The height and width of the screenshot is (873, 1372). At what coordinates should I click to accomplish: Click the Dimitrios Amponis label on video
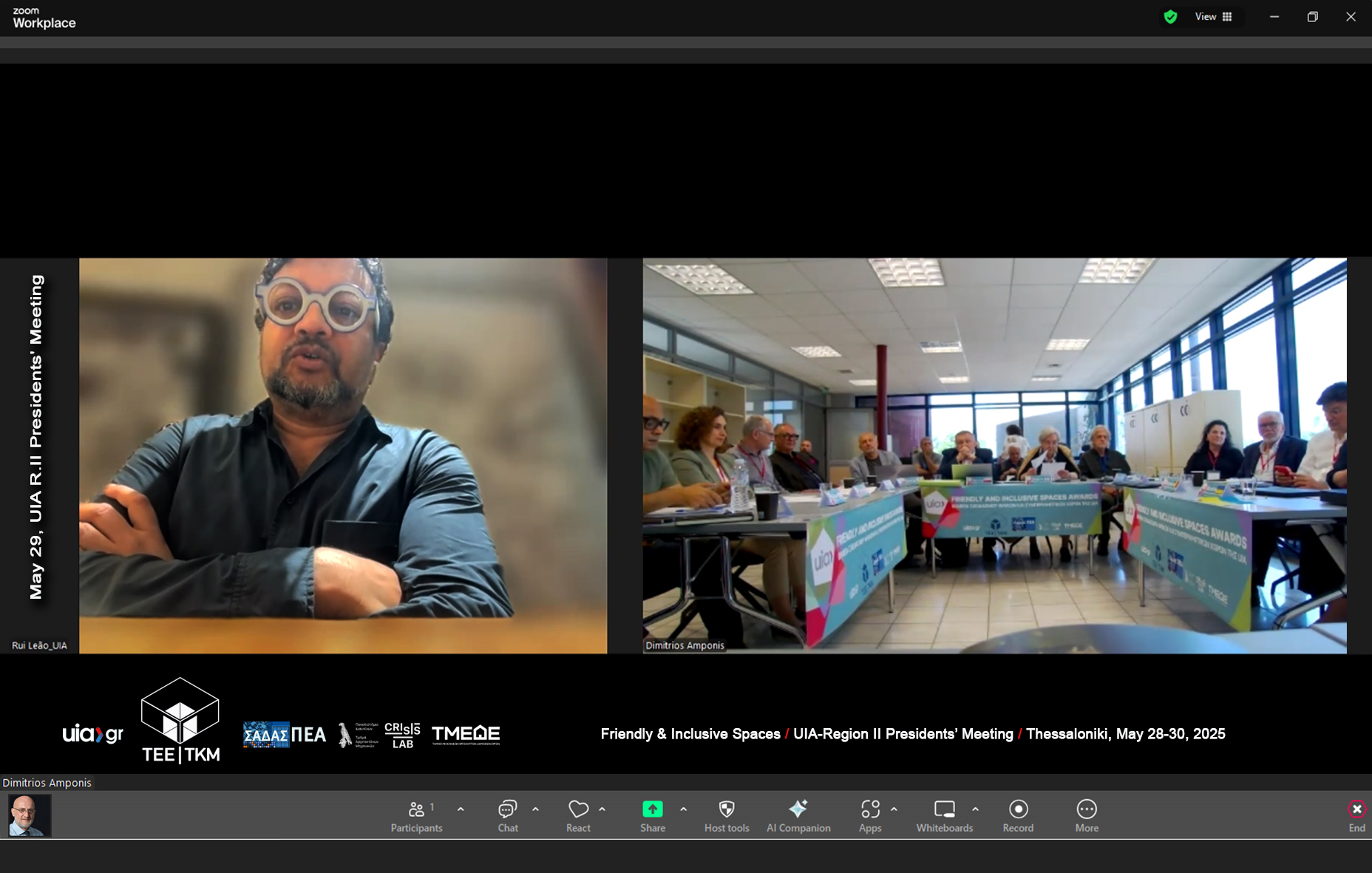pos(685,645)
